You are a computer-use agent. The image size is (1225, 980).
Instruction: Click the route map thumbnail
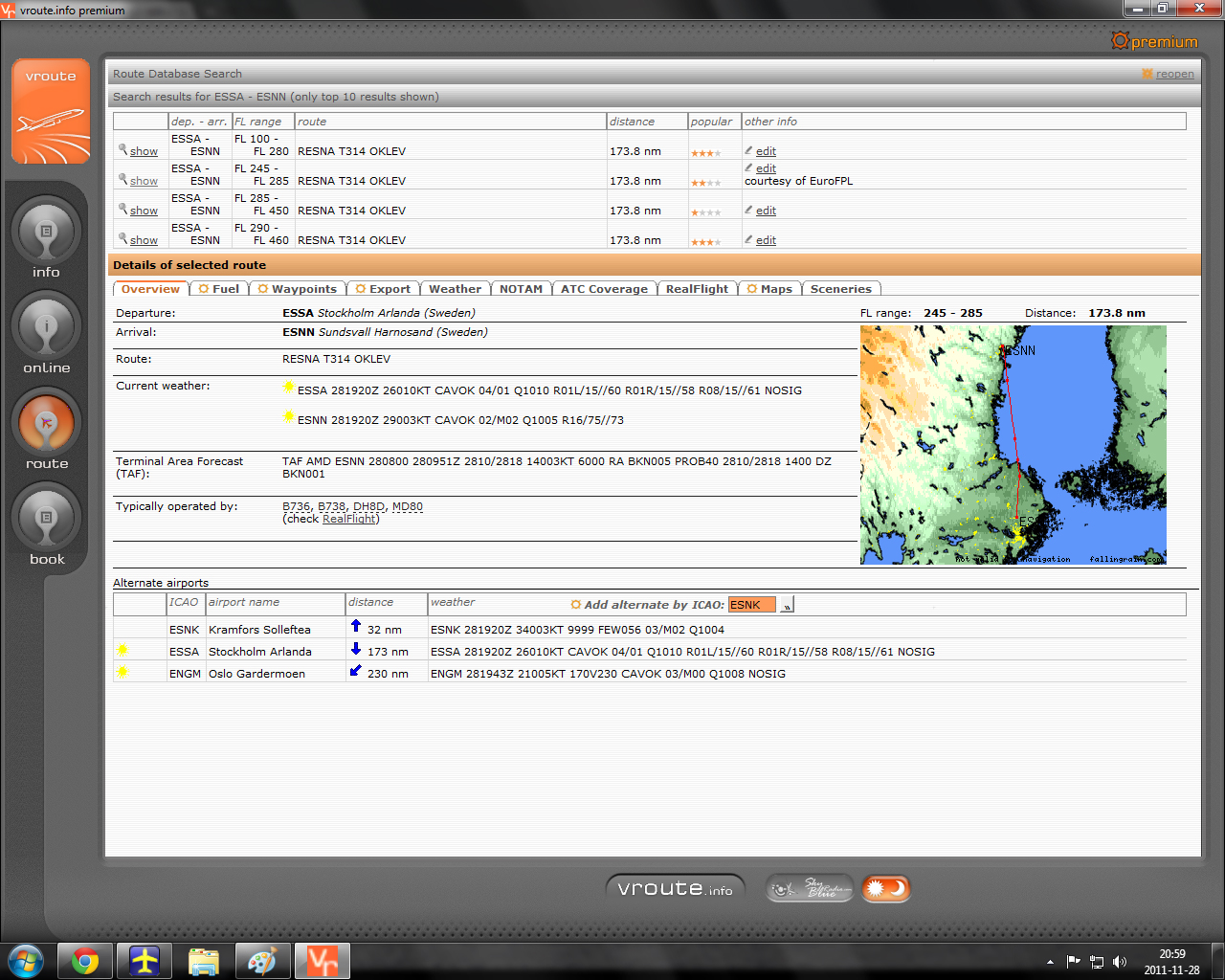point(1013,445)
